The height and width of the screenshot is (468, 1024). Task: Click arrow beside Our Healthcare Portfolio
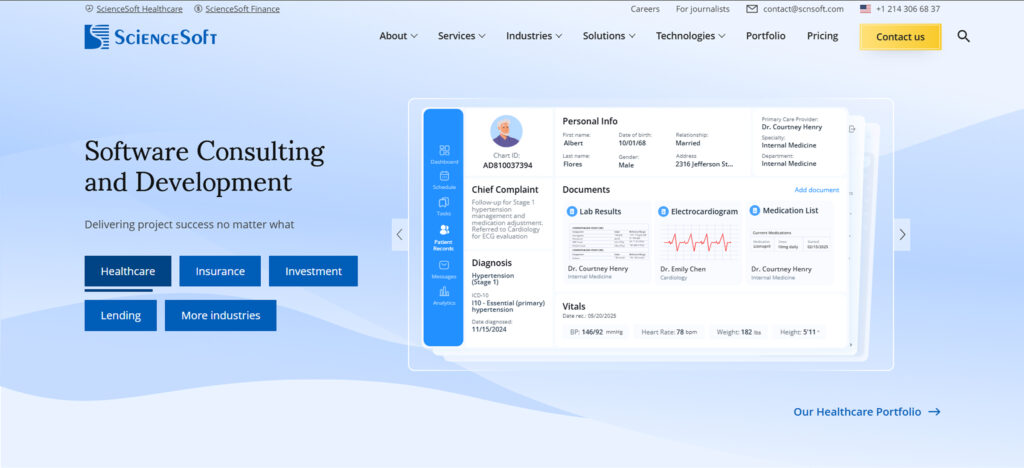(x=934, y=412)
